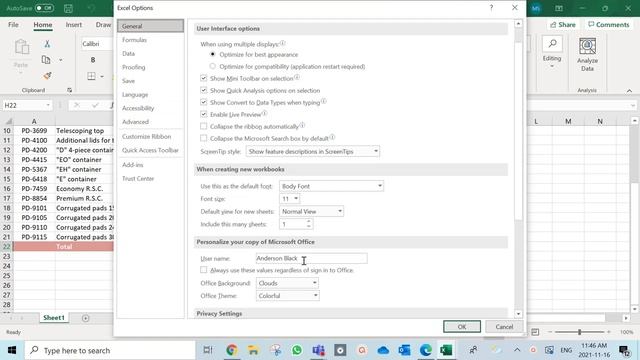
Task: Toggle the AutoSave switch
Action: tap(44, 8)
